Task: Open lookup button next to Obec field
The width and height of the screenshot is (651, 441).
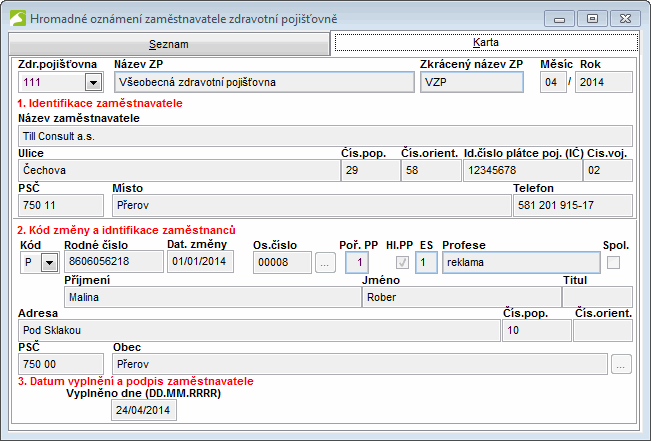Action: 621,364
